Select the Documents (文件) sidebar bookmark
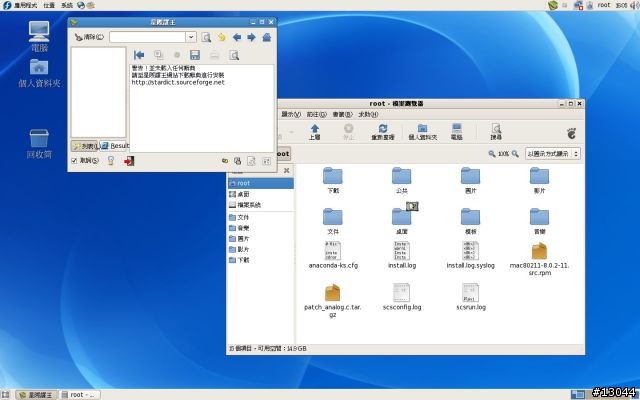This screenshot has width=640, height=400. coord(260,217)
